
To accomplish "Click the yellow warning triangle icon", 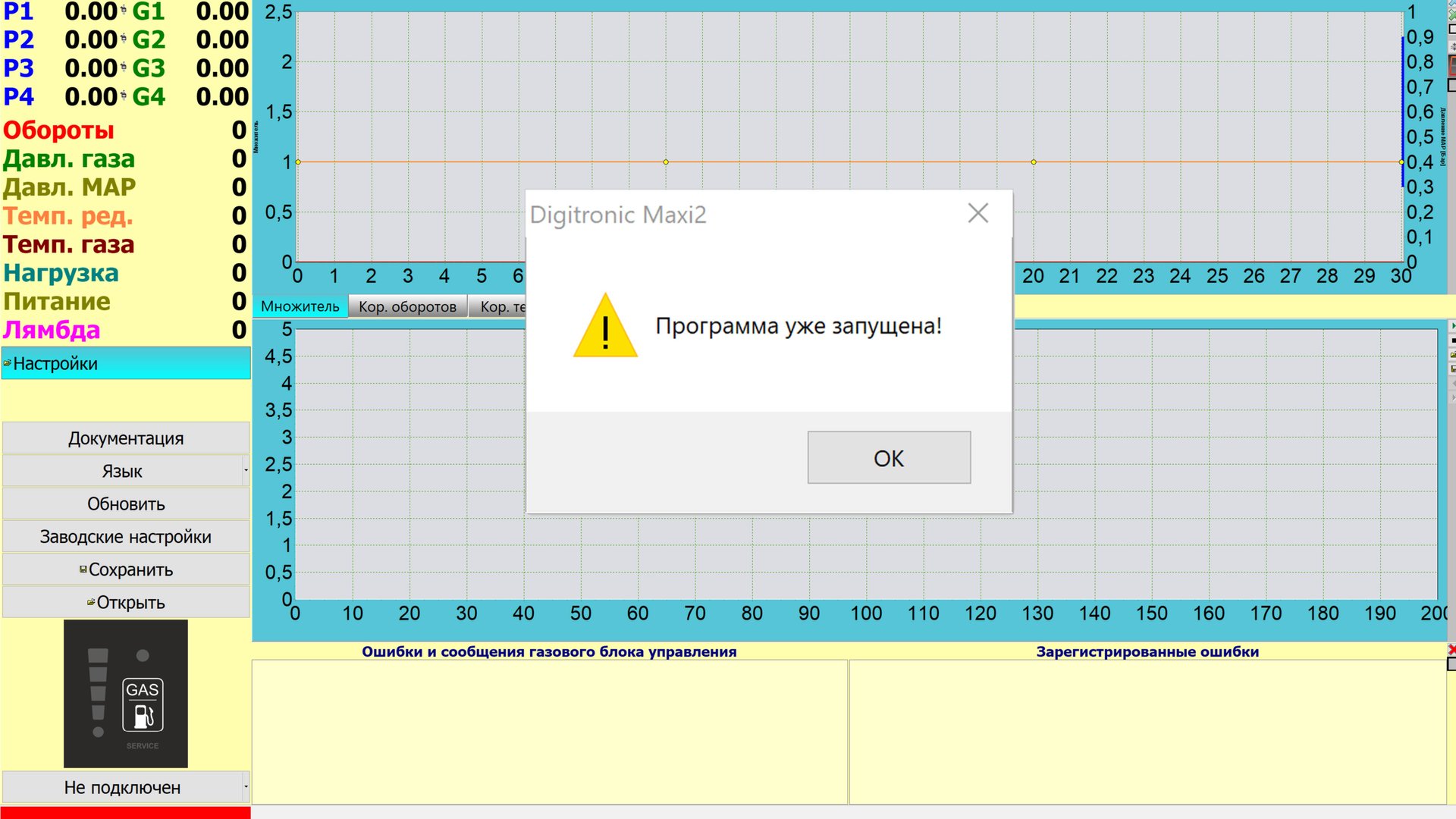I will 605,328.
